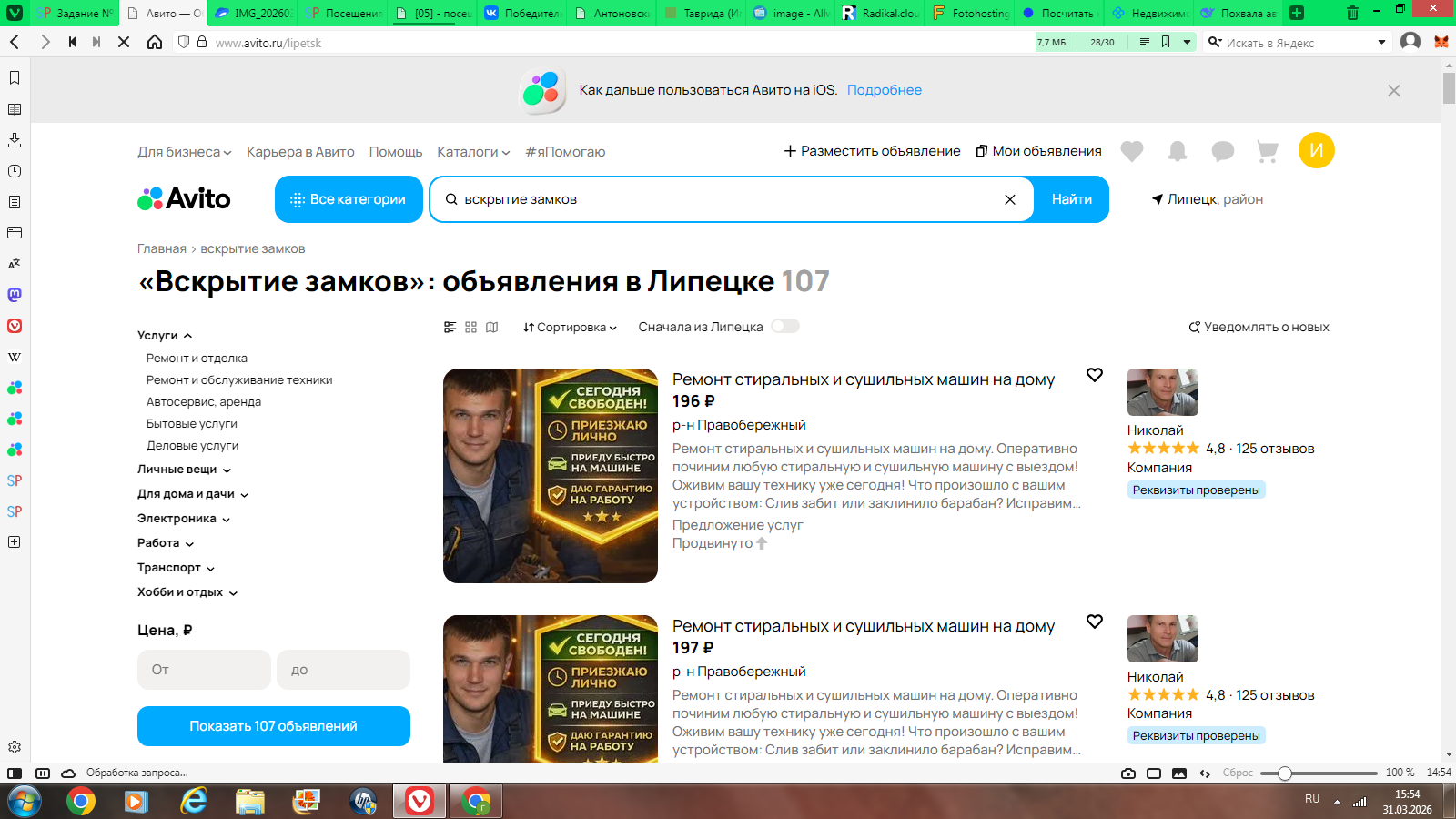Expand the «Личные вещи» category

click(x=185, y=470)
